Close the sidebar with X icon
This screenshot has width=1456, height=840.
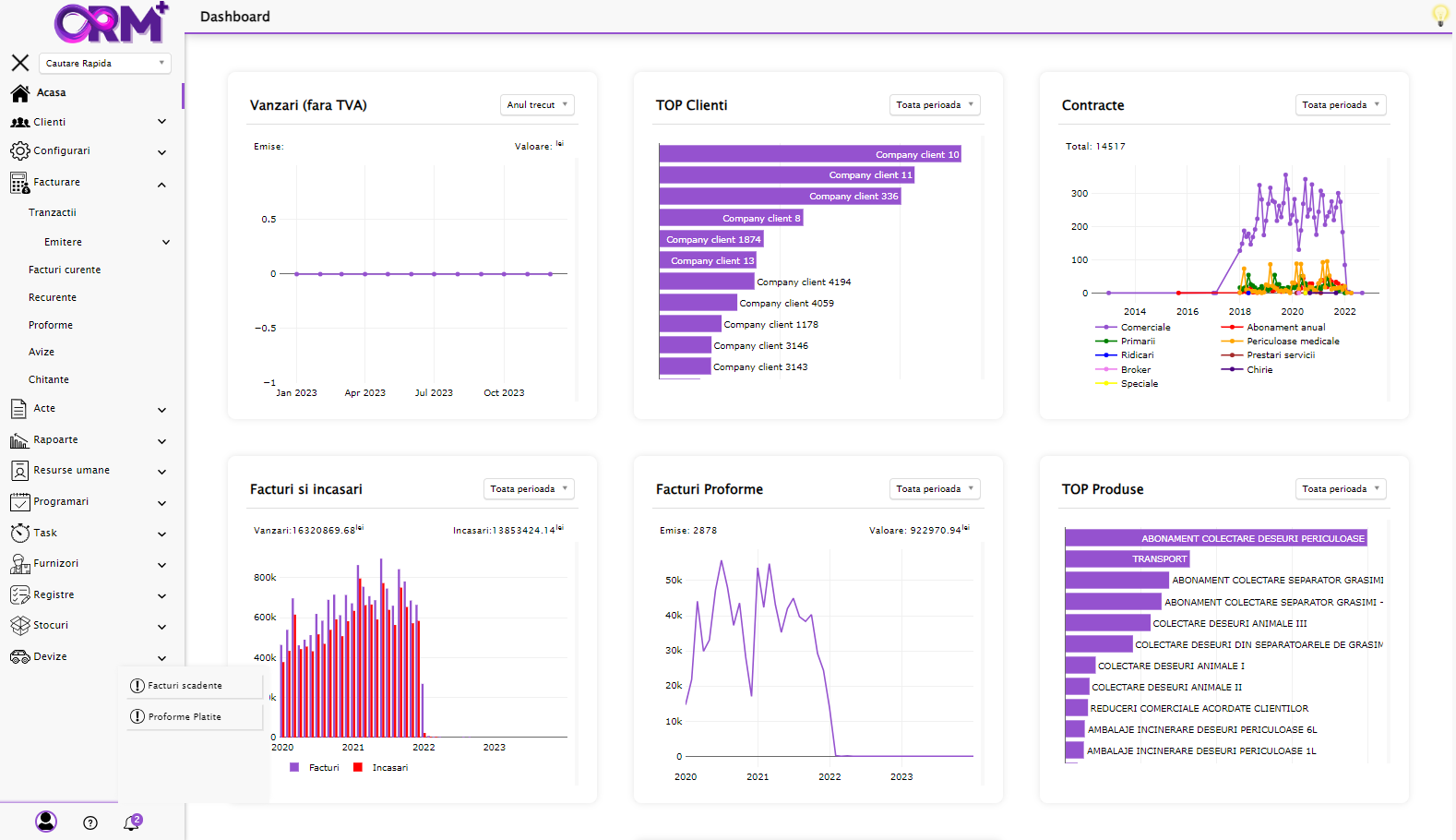(20, 63)
